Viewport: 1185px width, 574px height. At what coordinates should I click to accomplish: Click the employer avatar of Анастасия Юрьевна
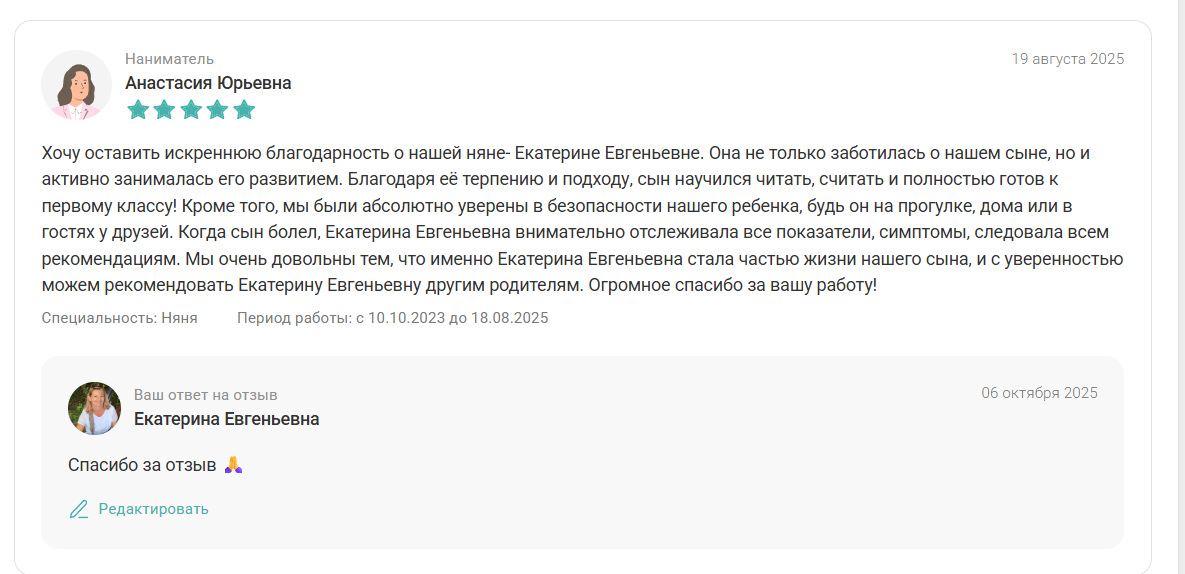coord(76,86)
